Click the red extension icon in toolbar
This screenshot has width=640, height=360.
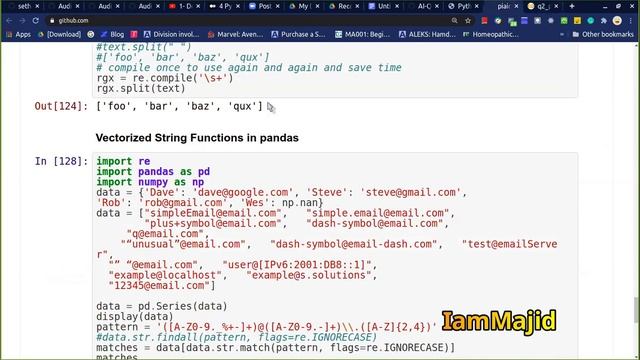point(484,20)
